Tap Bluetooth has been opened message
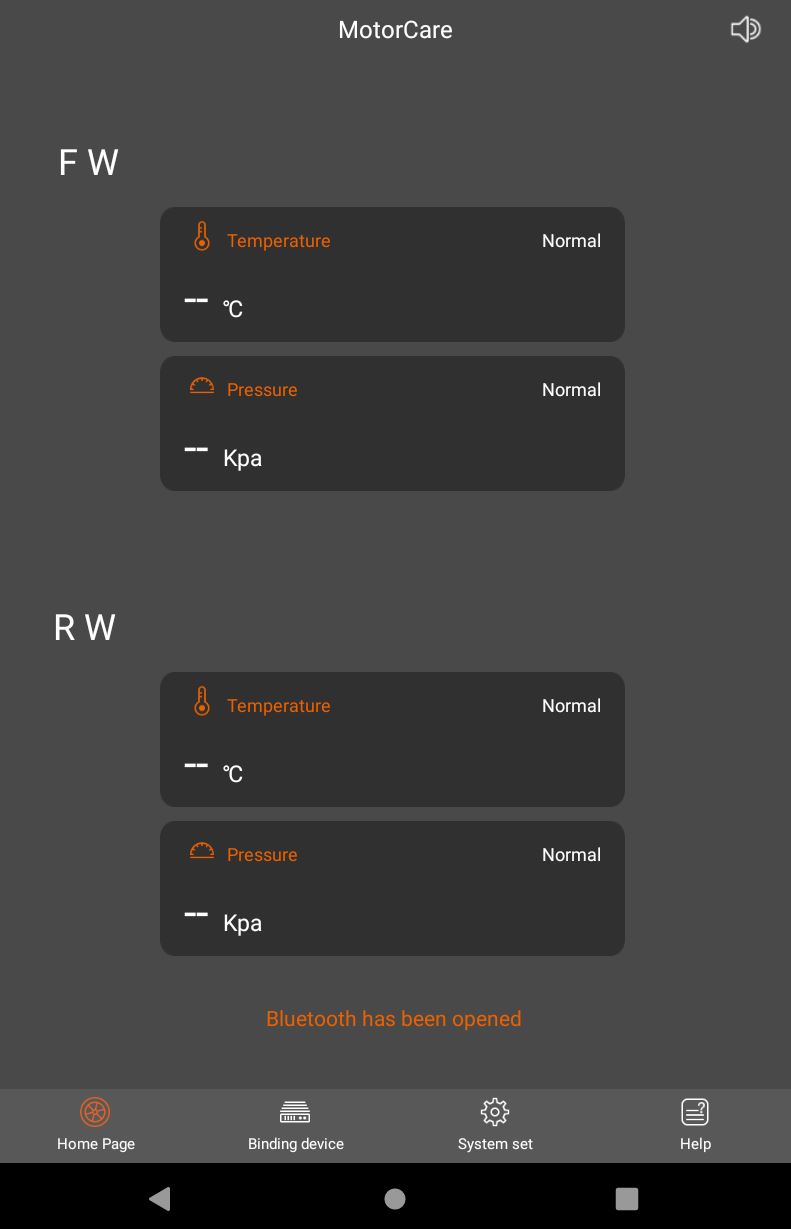This screenshot has width=791, height=1229. coord(394,1019)
